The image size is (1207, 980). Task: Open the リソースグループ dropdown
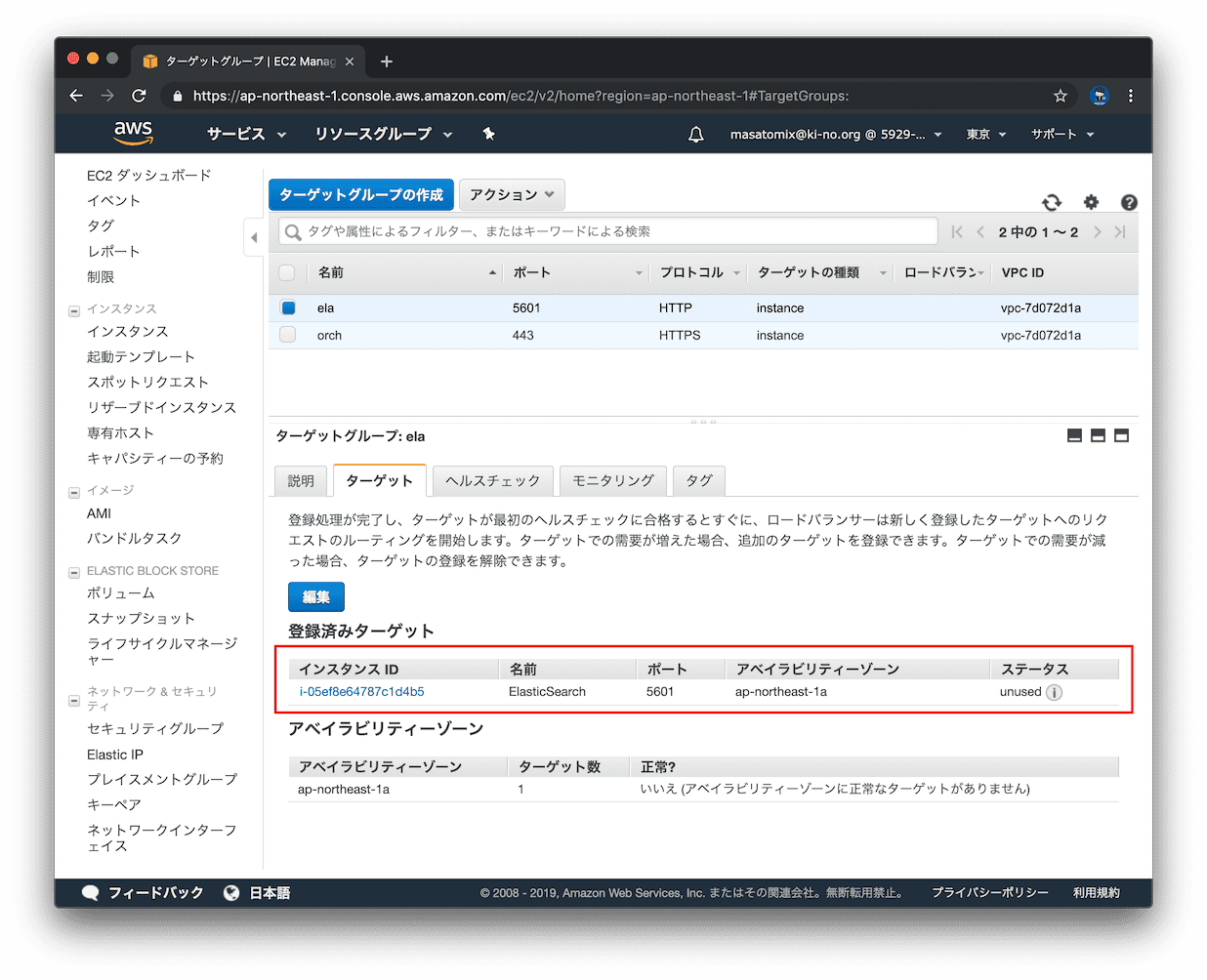click(383, 134)
